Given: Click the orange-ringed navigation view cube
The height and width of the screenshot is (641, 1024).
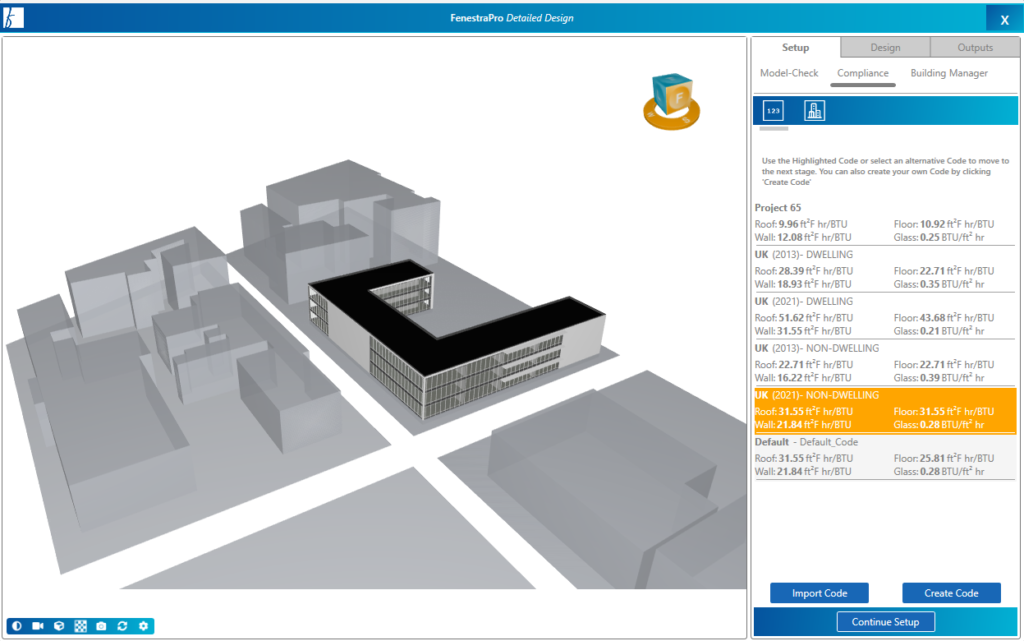Looking at the screenshot, I should point(672,101).
